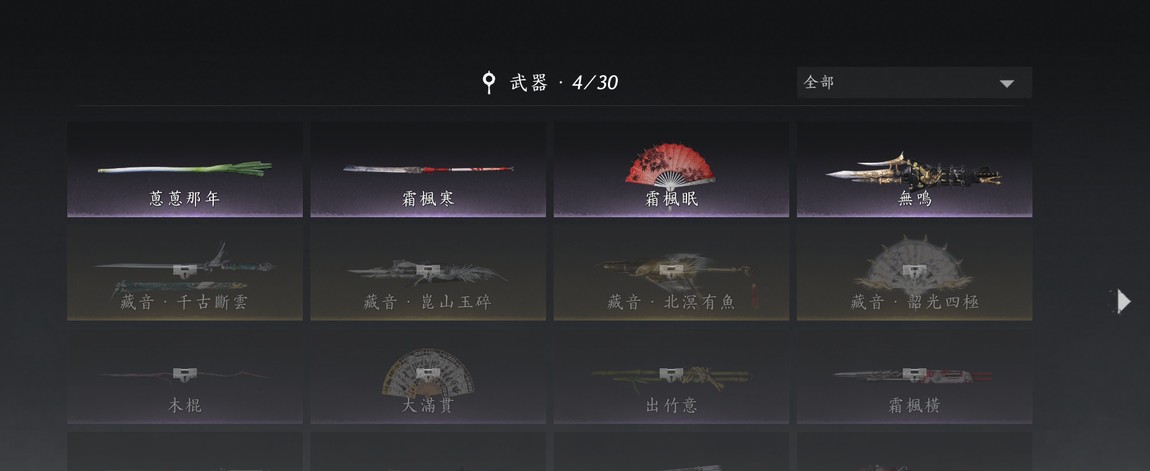This screenshot has height=471, width=1150.
Task: Pick the 無鳴 golden weapon card
Action: pyautogui.click(x=915, y=169)
